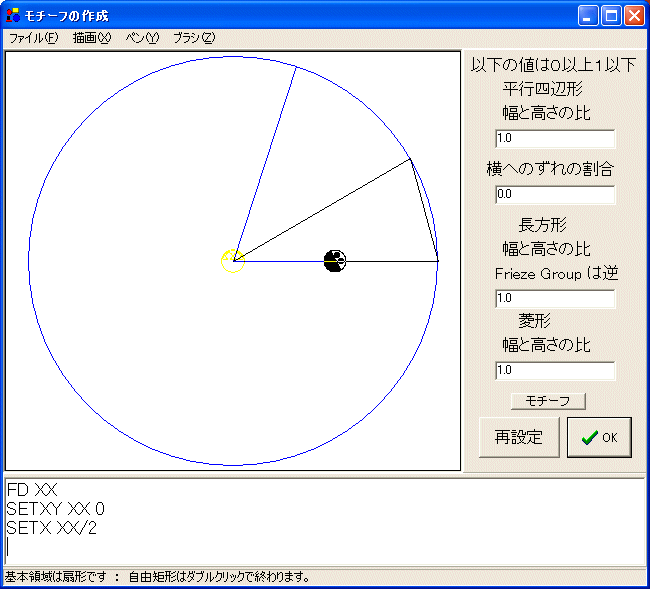
Task: Click the 以下の値は0以上1以下 label
Action: (553, 65)
